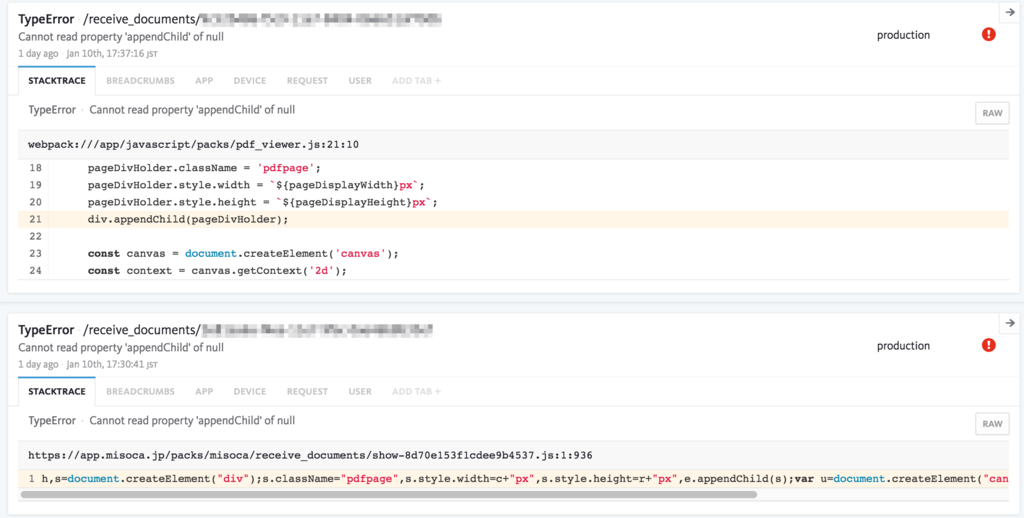The height and width of the screenshot is (518, 1024).
Task: Click minified code line 1 in second error
Action: (513, 479)
